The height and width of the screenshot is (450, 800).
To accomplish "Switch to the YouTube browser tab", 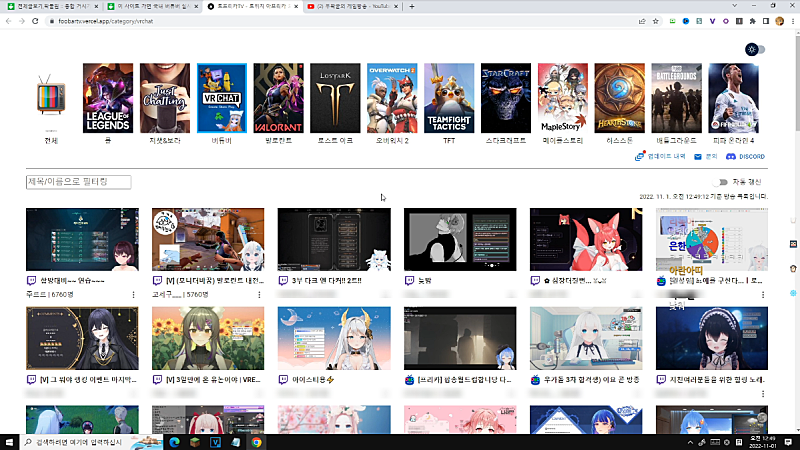I will tap(351, 6).
